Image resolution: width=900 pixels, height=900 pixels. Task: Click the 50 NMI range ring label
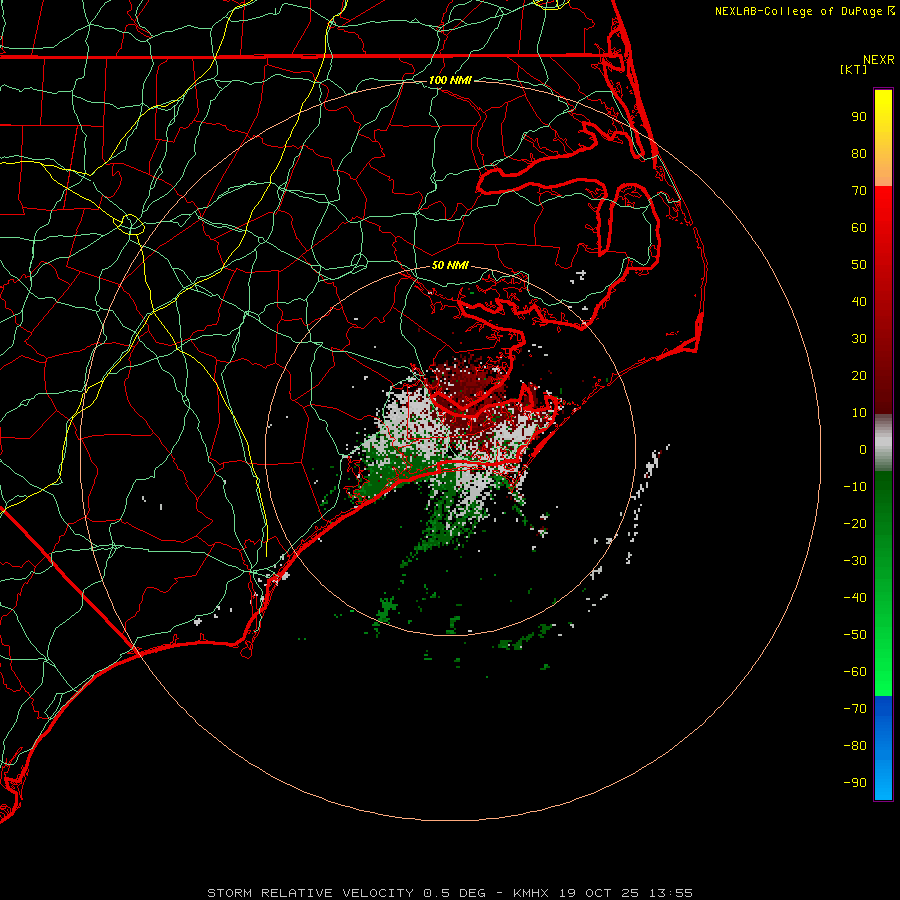pyautogui.click(x=450, y=265)
